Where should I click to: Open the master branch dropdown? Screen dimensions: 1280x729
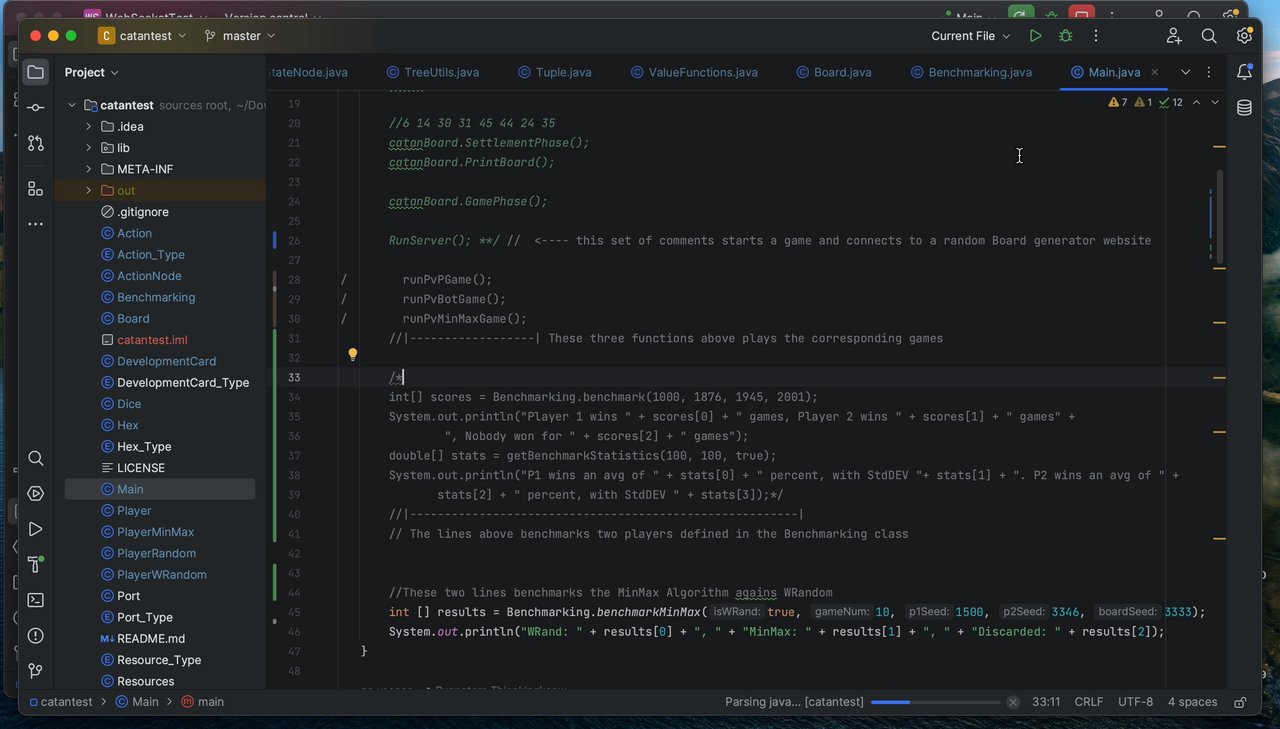pyautogui.click(x=240, y=36)
